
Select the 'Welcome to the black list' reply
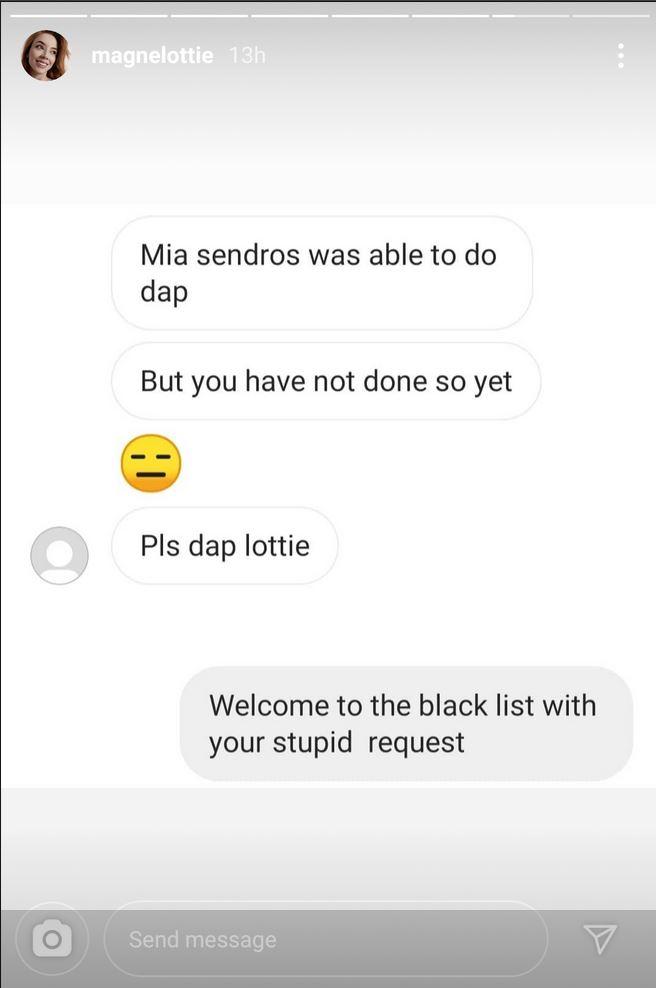(x=406, y=723)
